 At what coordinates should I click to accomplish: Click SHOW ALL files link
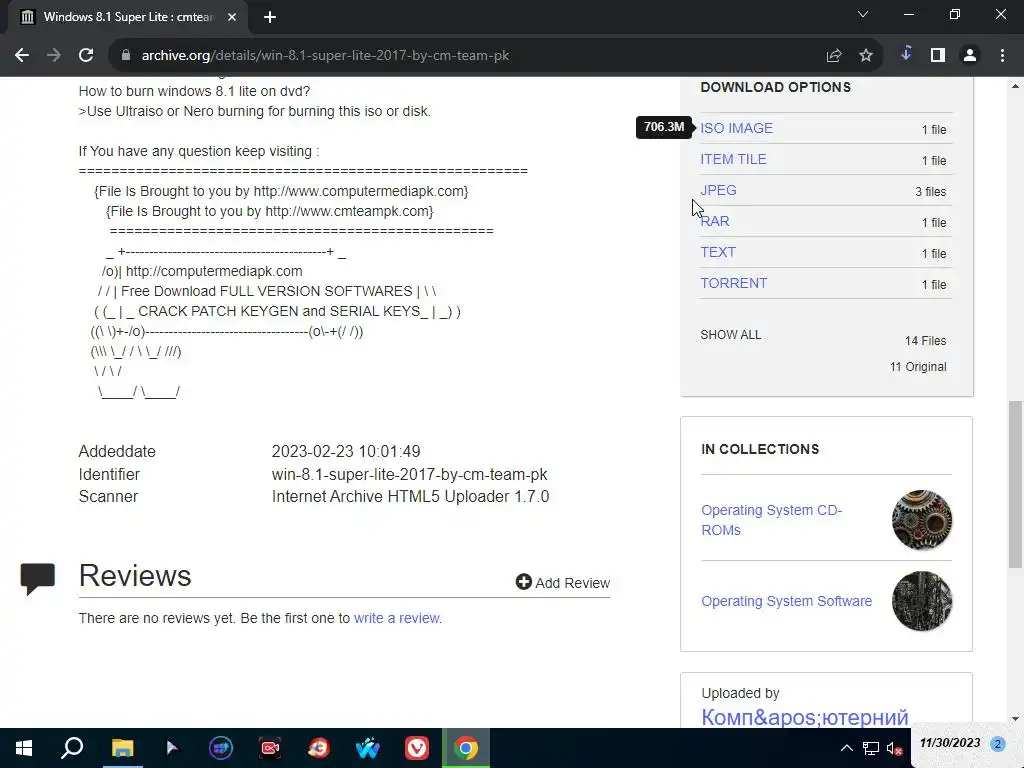tap(731, 335)
